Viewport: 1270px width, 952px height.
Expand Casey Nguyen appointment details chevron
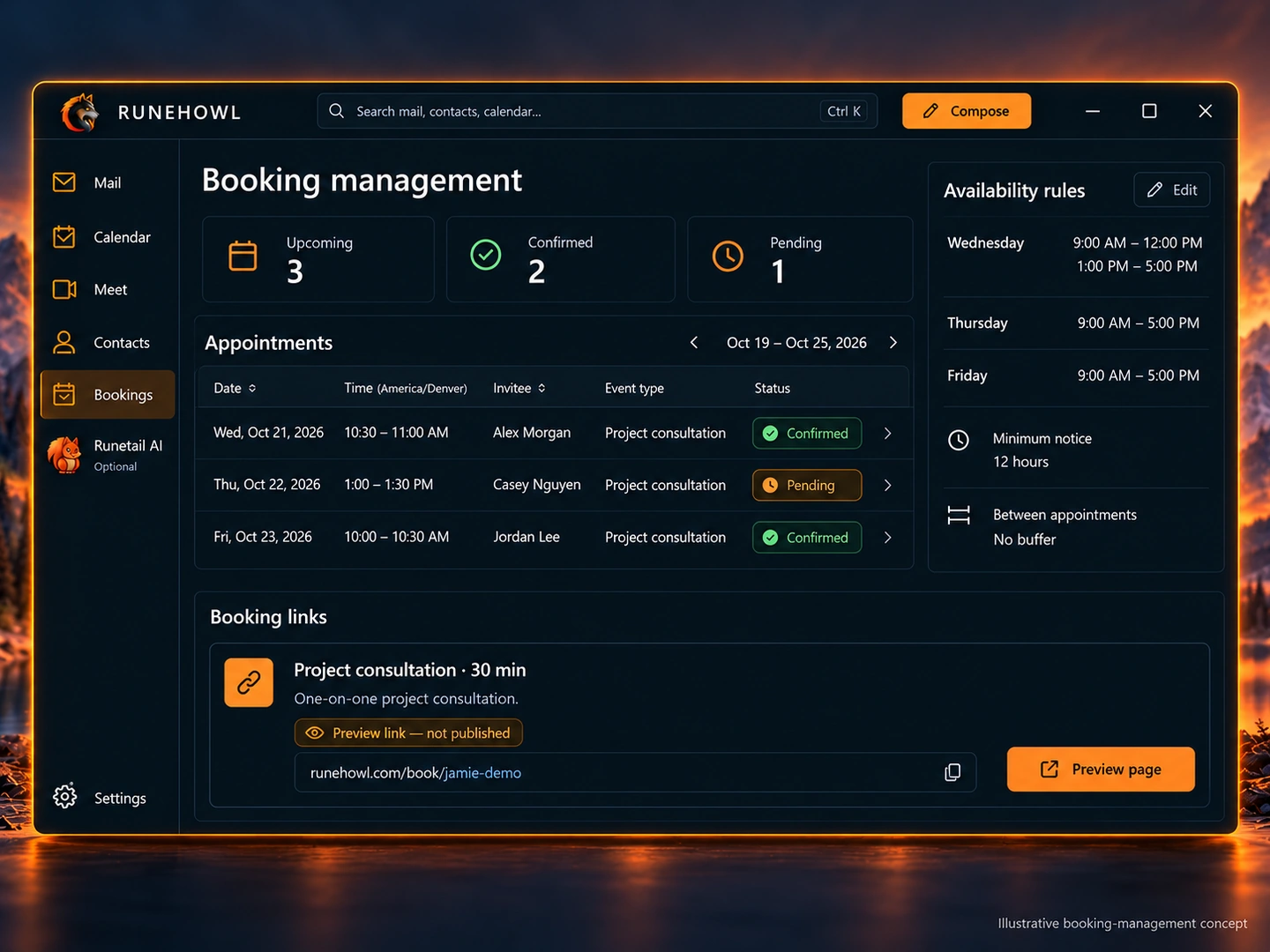[x=887, y=485]
